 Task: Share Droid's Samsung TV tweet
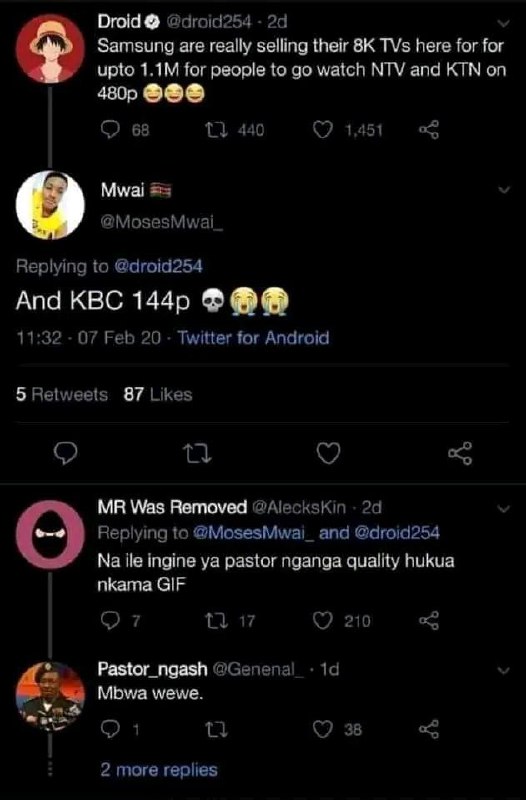[x=429, y=130]
